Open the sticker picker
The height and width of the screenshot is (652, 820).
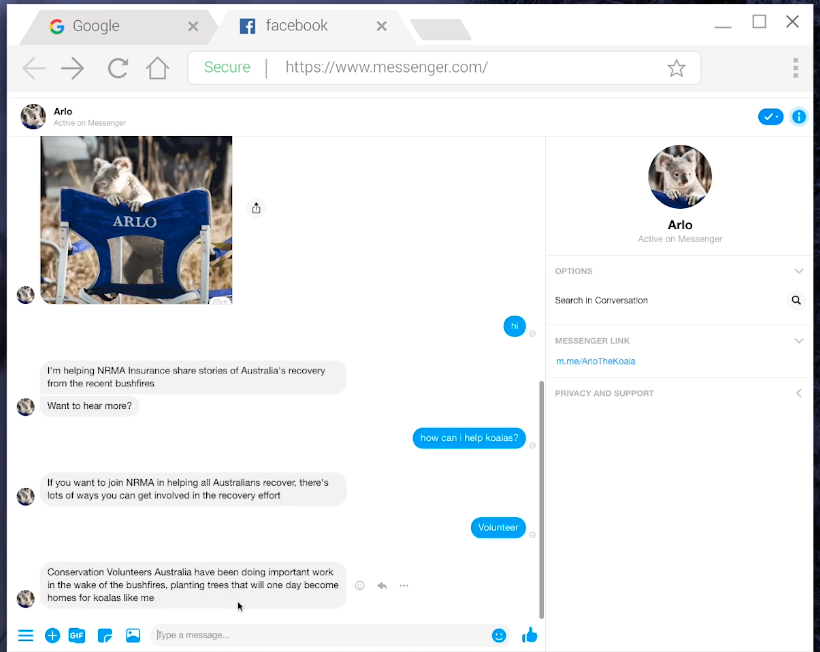click(105, 635)
